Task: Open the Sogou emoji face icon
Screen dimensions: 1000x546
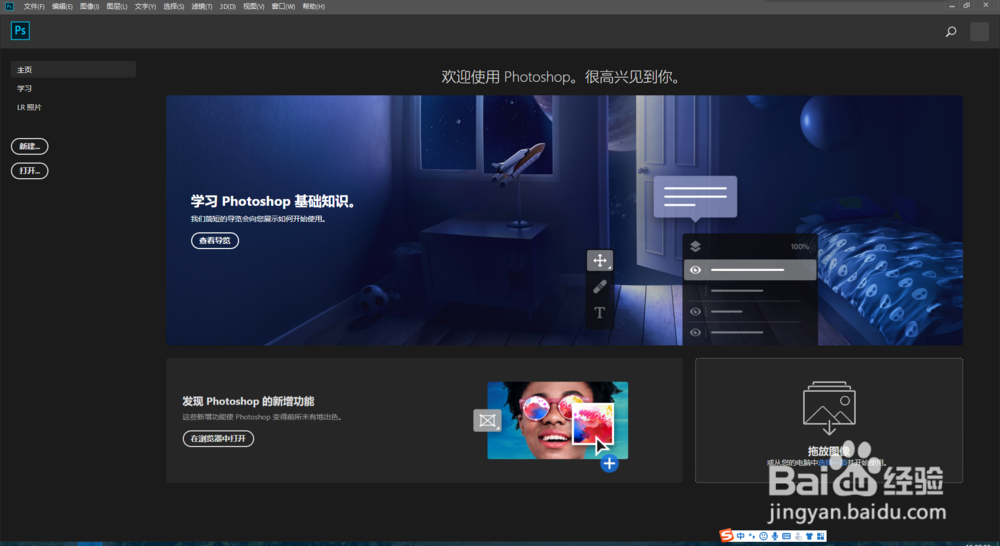Action: coord(763,536)
